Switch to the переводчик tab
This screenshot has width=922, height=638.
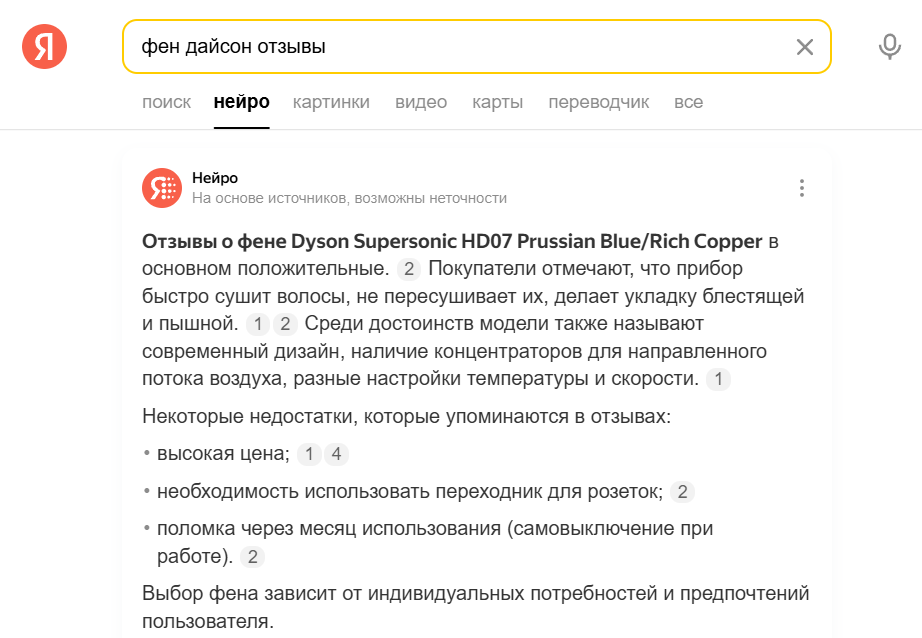pos(598,102)
